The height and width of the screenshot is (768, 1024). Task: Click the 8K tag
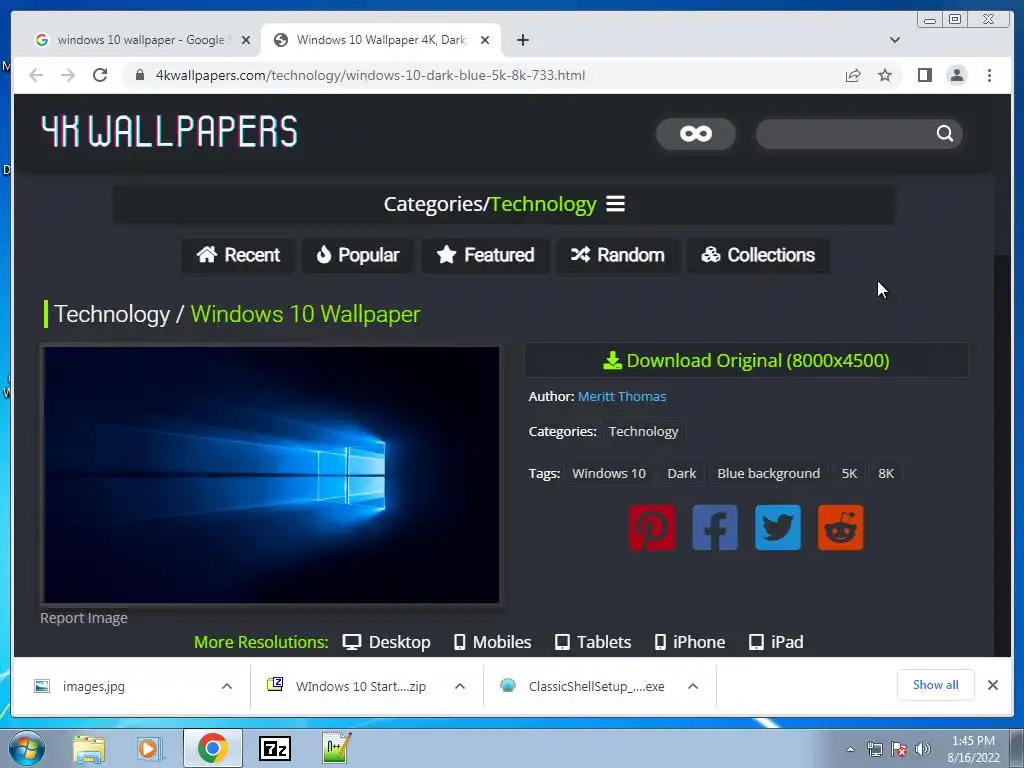(886, 473)
